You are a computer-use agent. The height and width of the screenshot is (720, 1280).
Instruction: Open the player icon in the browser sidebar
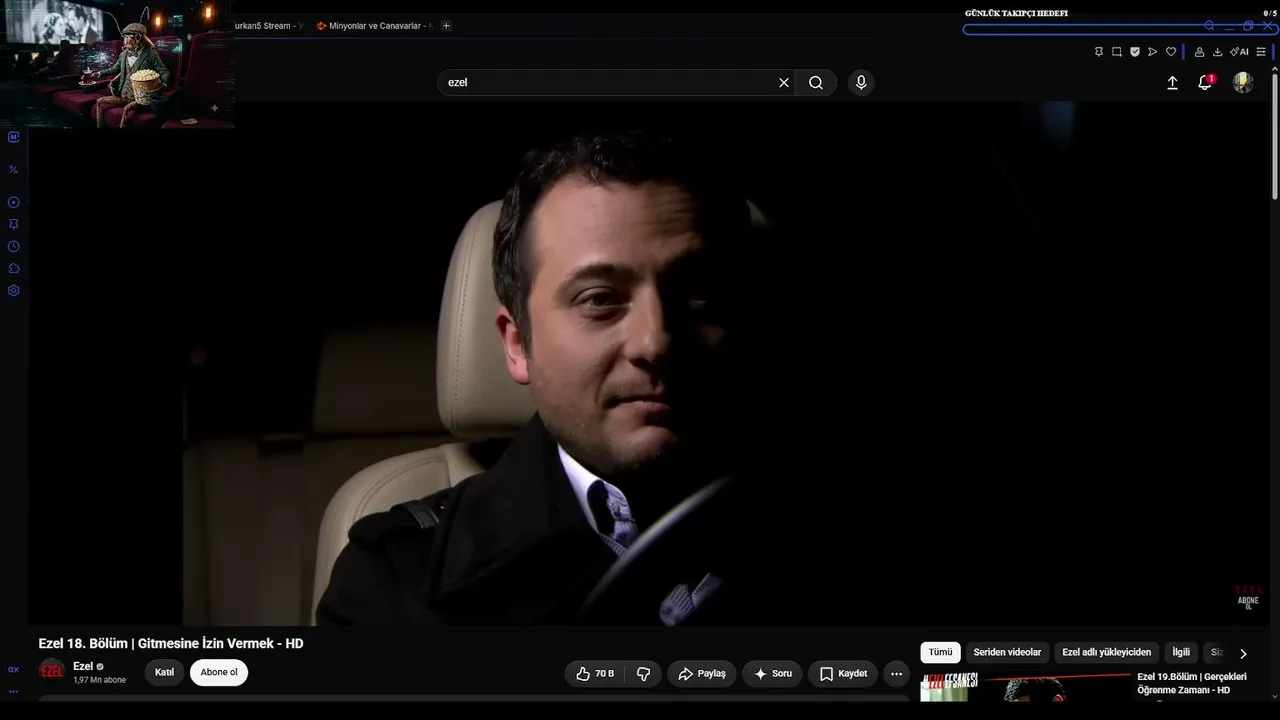coord(13,203)
